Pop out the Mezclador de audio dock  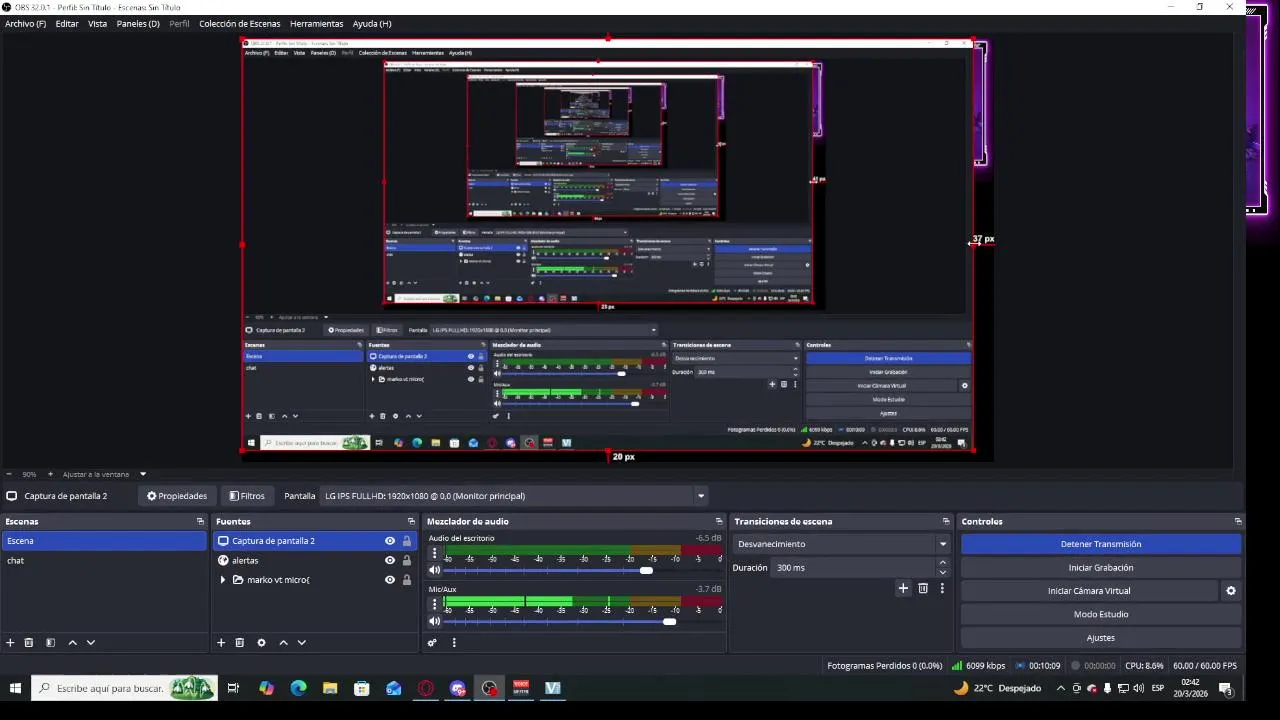tap(719, 521)
